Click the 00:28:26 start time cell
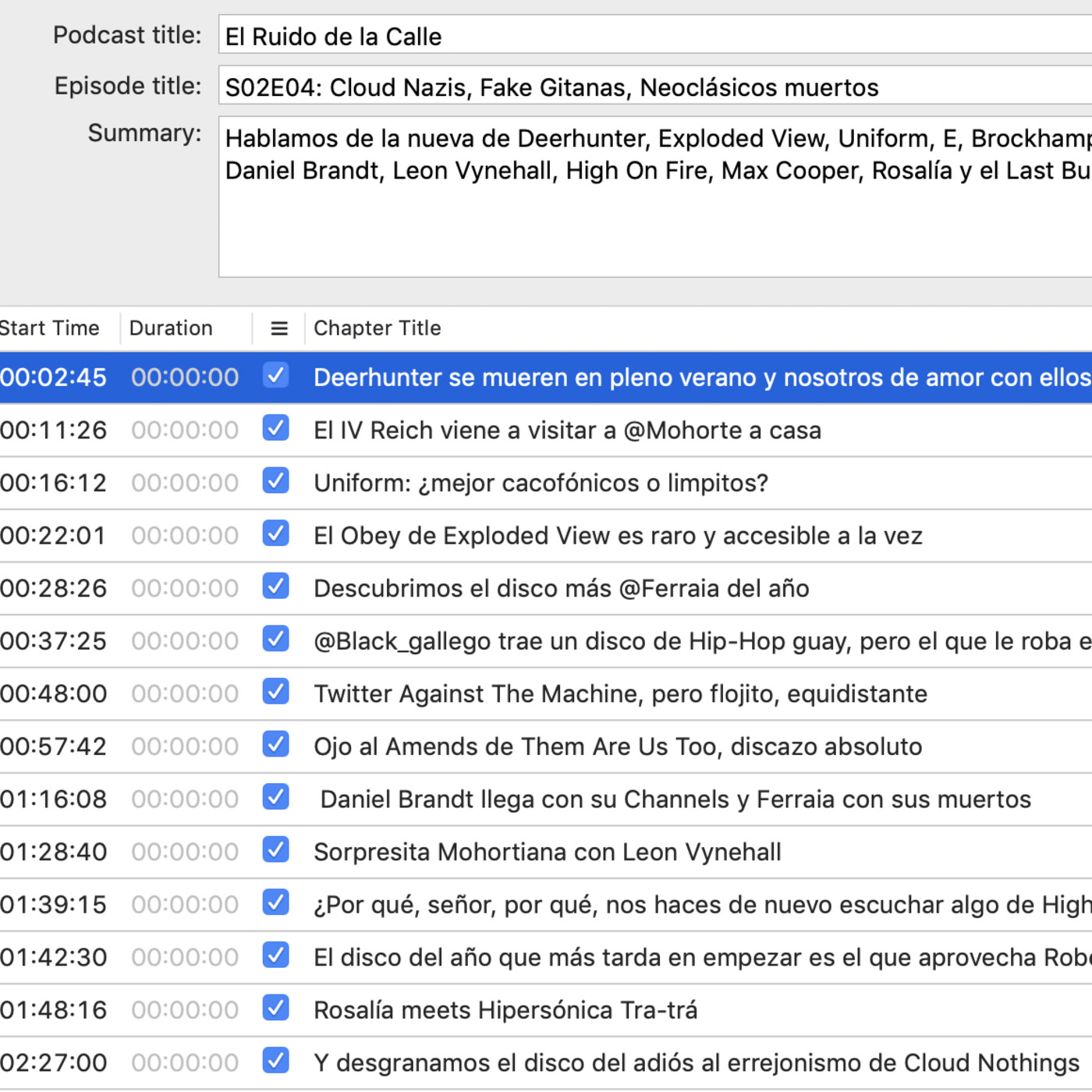The width and height of the screenshot is (1092, 1092). point(53,588)
